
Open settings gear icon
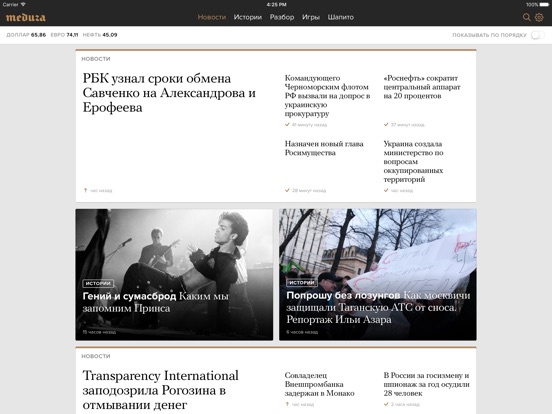[x=539, y=17]
